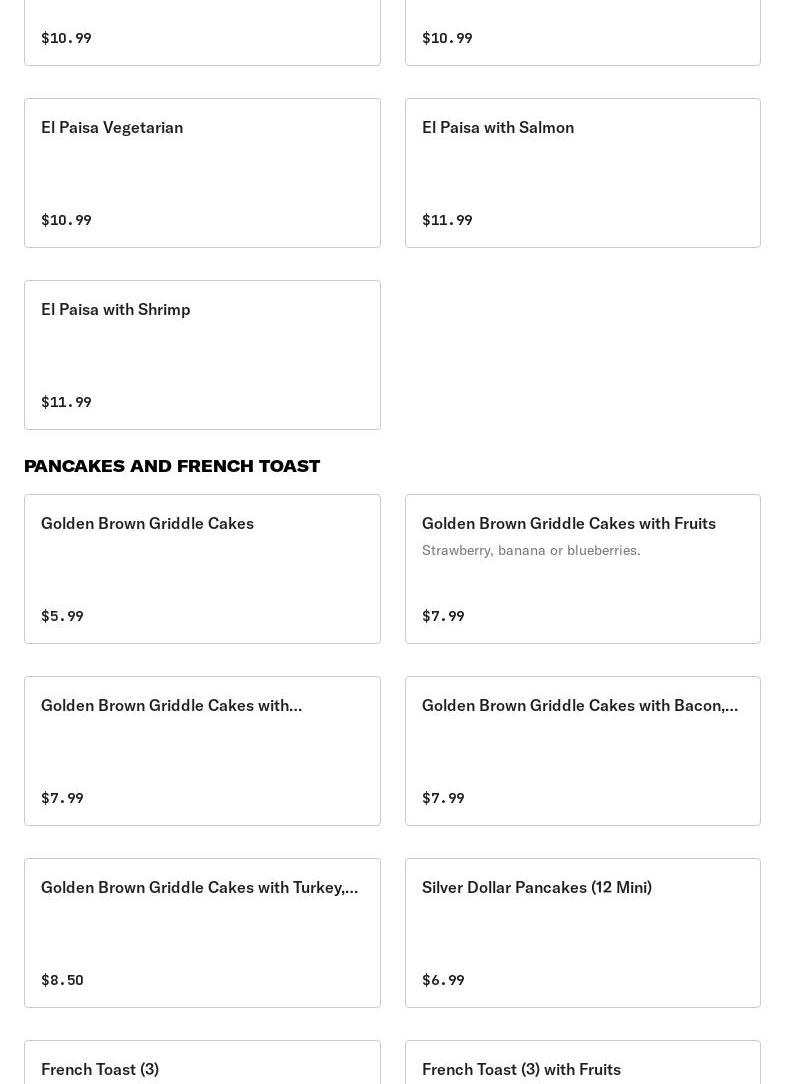Open the partially visible card above El Paisa Salmon
This screenshot has width=785, height=1084.
(x=582, y=32)
